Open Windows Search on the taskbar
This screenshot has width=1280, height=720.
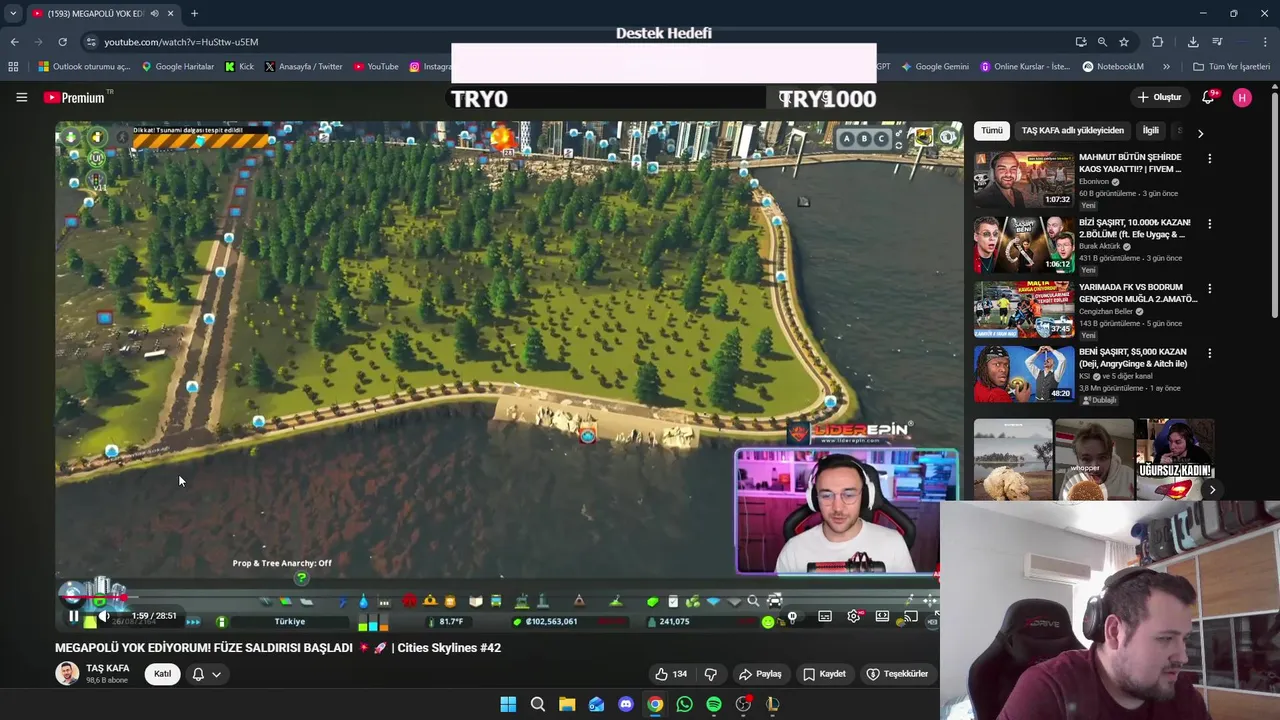(x=537, y=704)
